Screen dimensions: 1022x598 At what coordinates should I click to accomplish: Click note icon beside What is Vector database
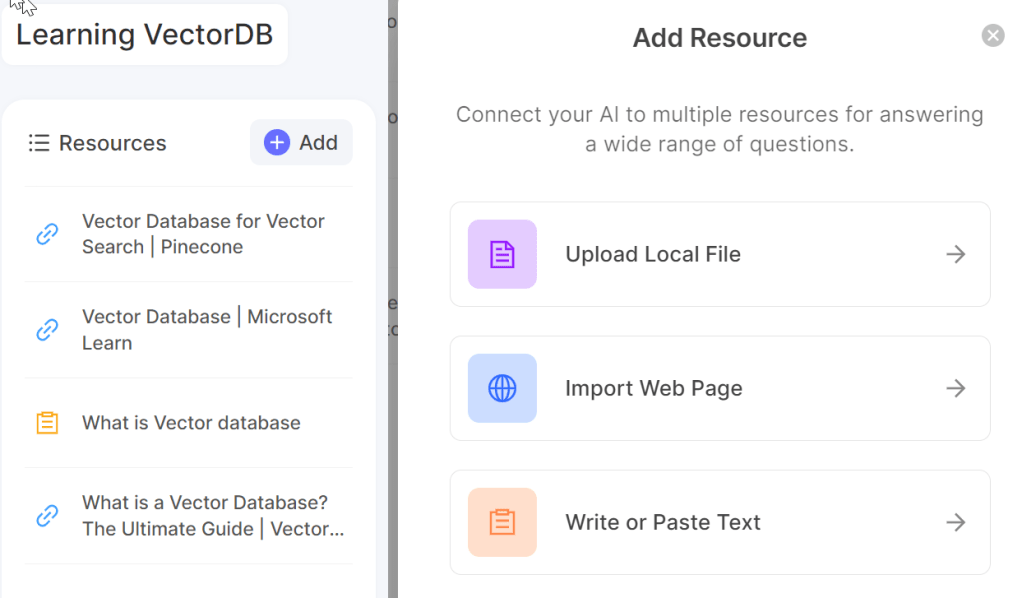click(47, 423)
